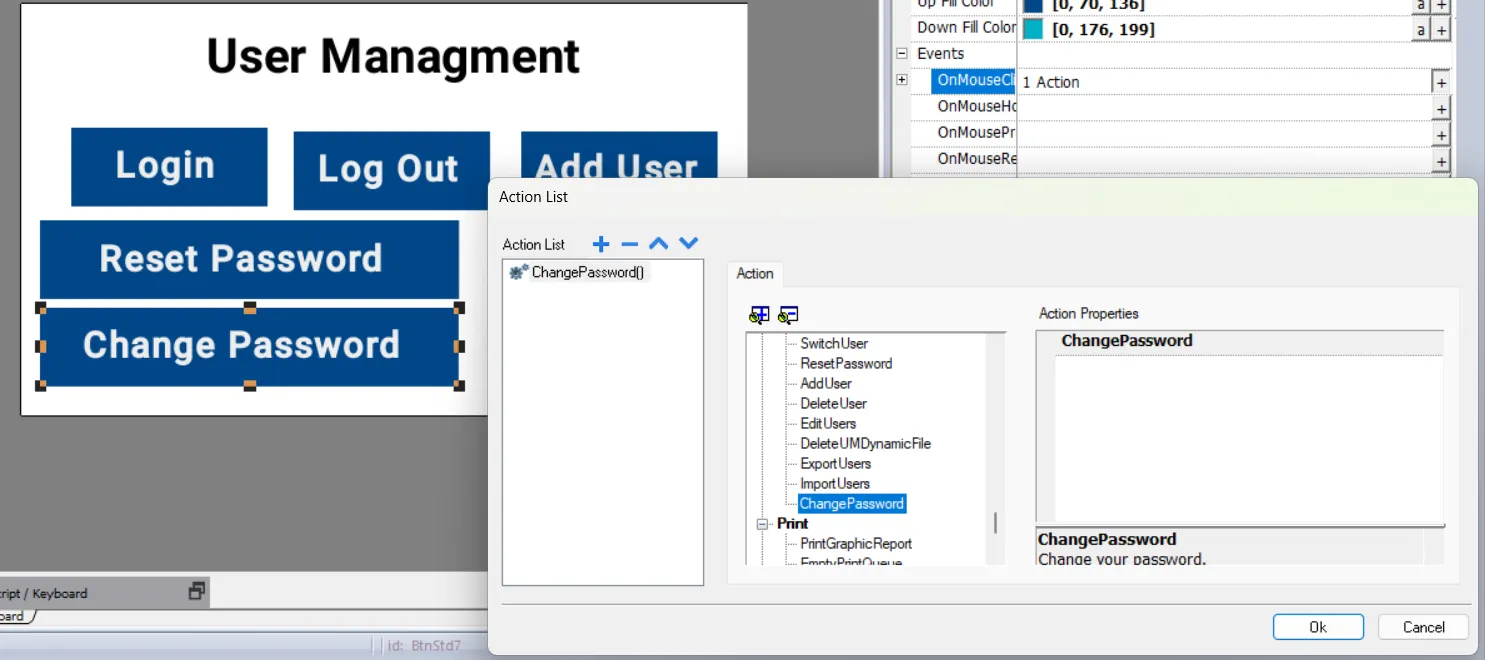
Task: Select the ChangePassword() entry in the Action List
Action: coord(578,272)
